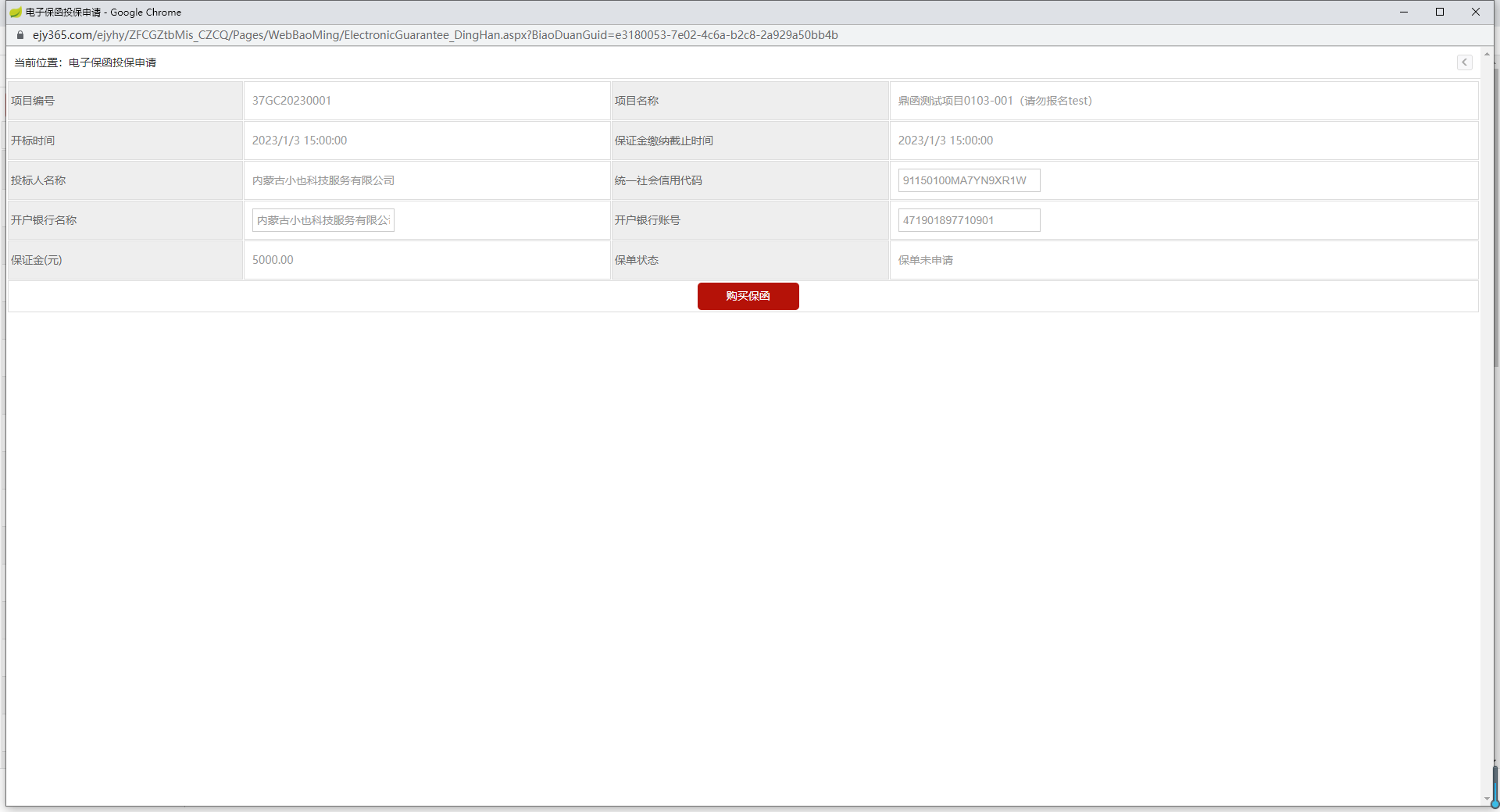1500x812 pixels.
Task: Close the Chrome window
Action: click(x=1476, y=12)
